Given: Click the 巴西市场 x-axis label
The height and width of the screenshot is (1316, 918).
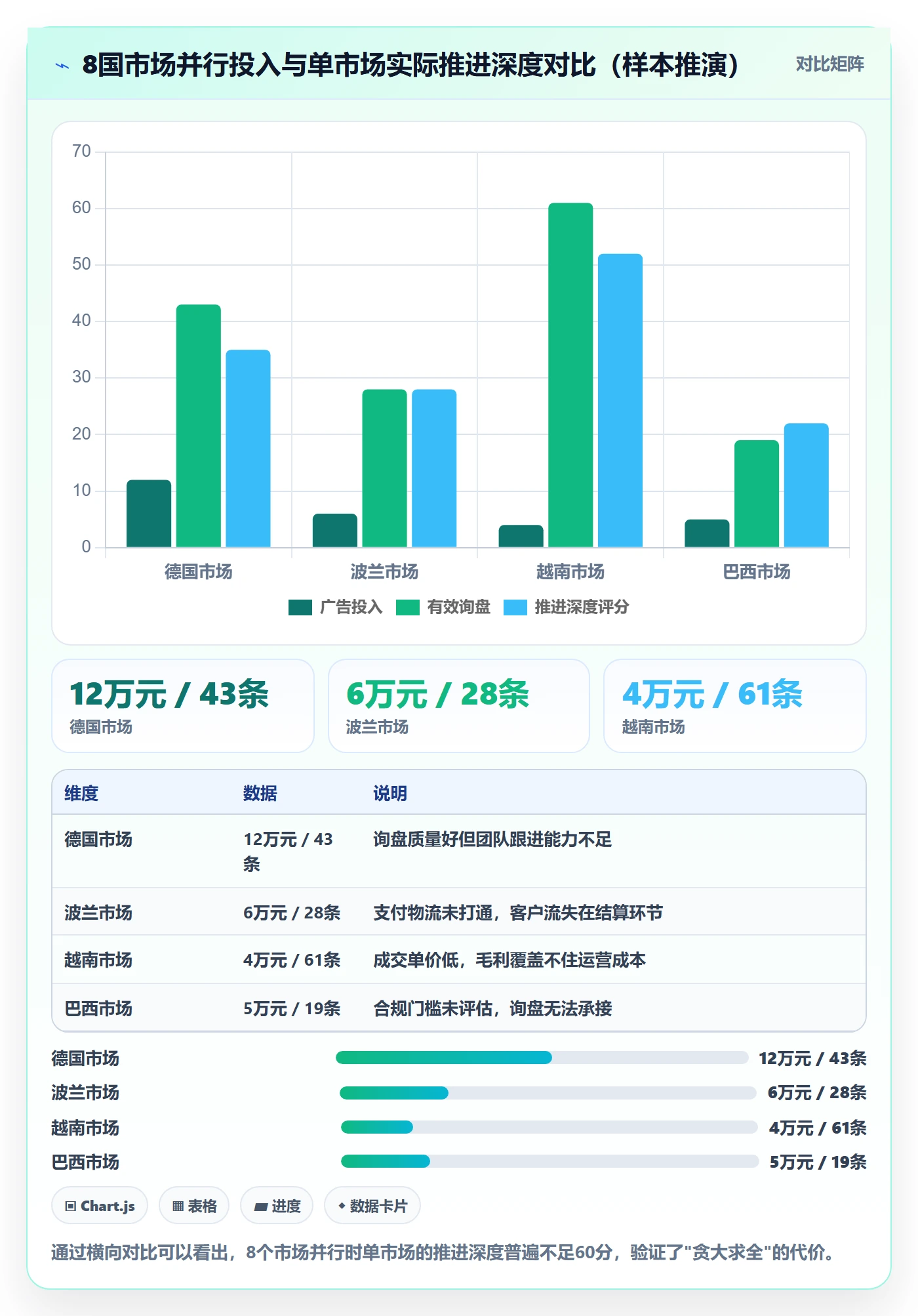Looking at the screenshot, I should click(757, 572).
